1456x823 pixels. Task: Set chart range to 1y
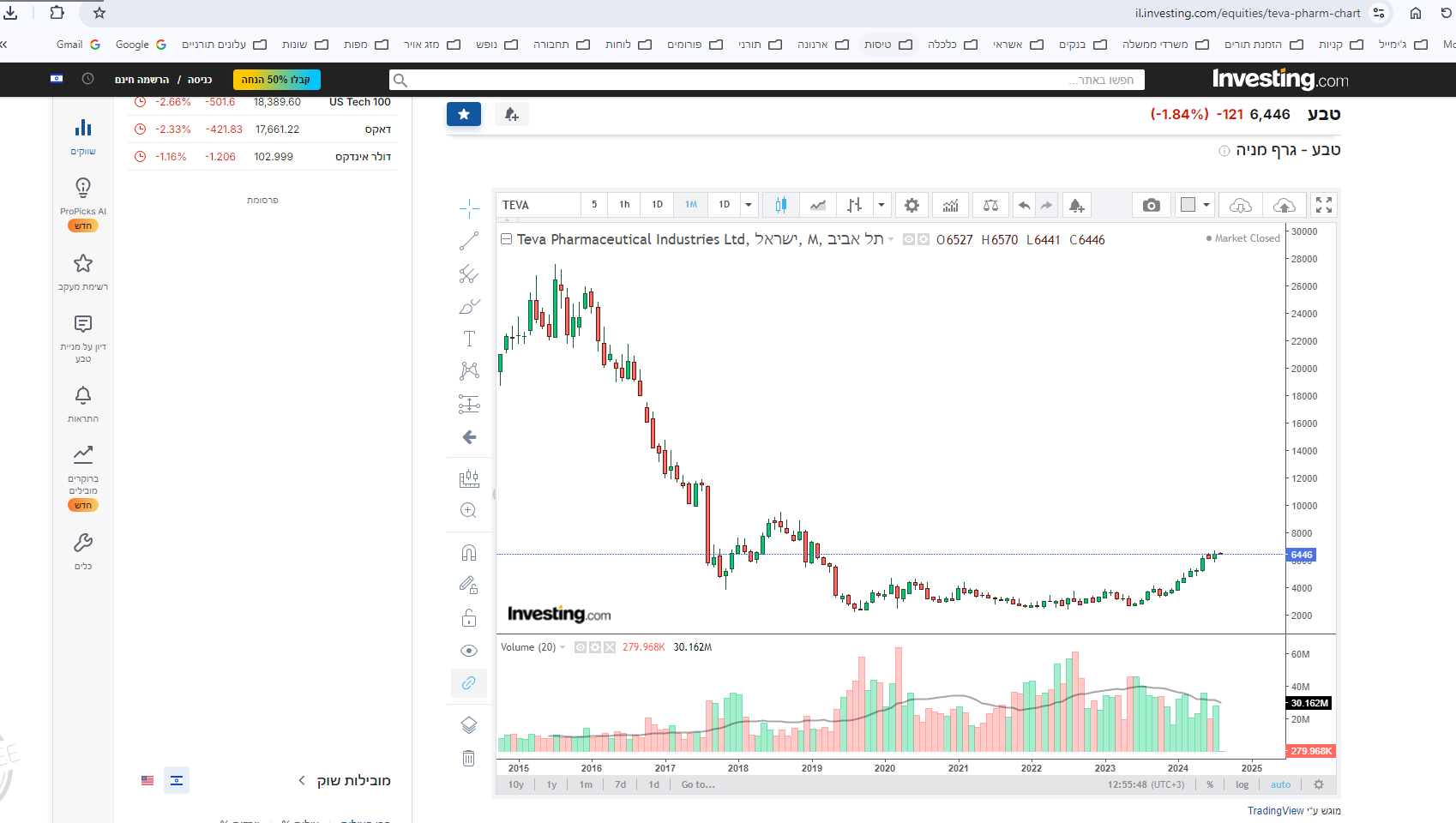[x=552, y=784]
